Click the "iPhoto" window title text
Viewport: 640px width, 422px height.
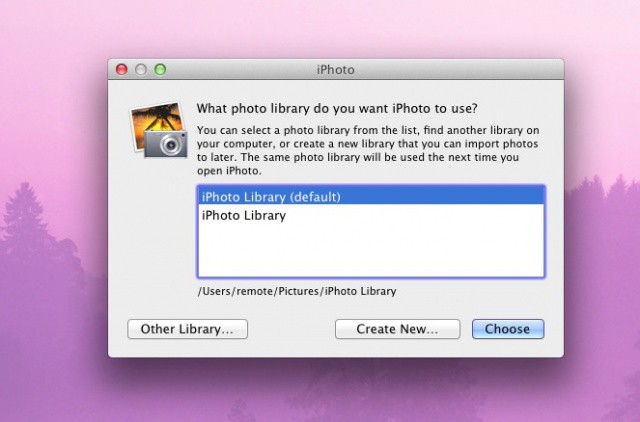[335, 70]
